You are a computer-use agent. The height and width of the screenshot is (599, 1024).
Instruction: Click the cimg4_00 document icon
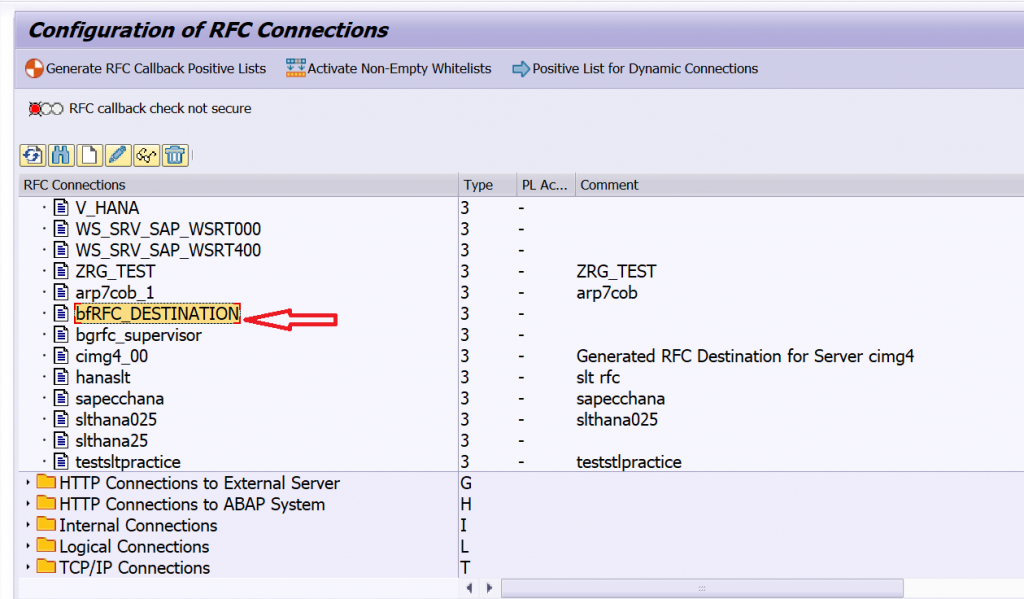(x=61, y=356)
